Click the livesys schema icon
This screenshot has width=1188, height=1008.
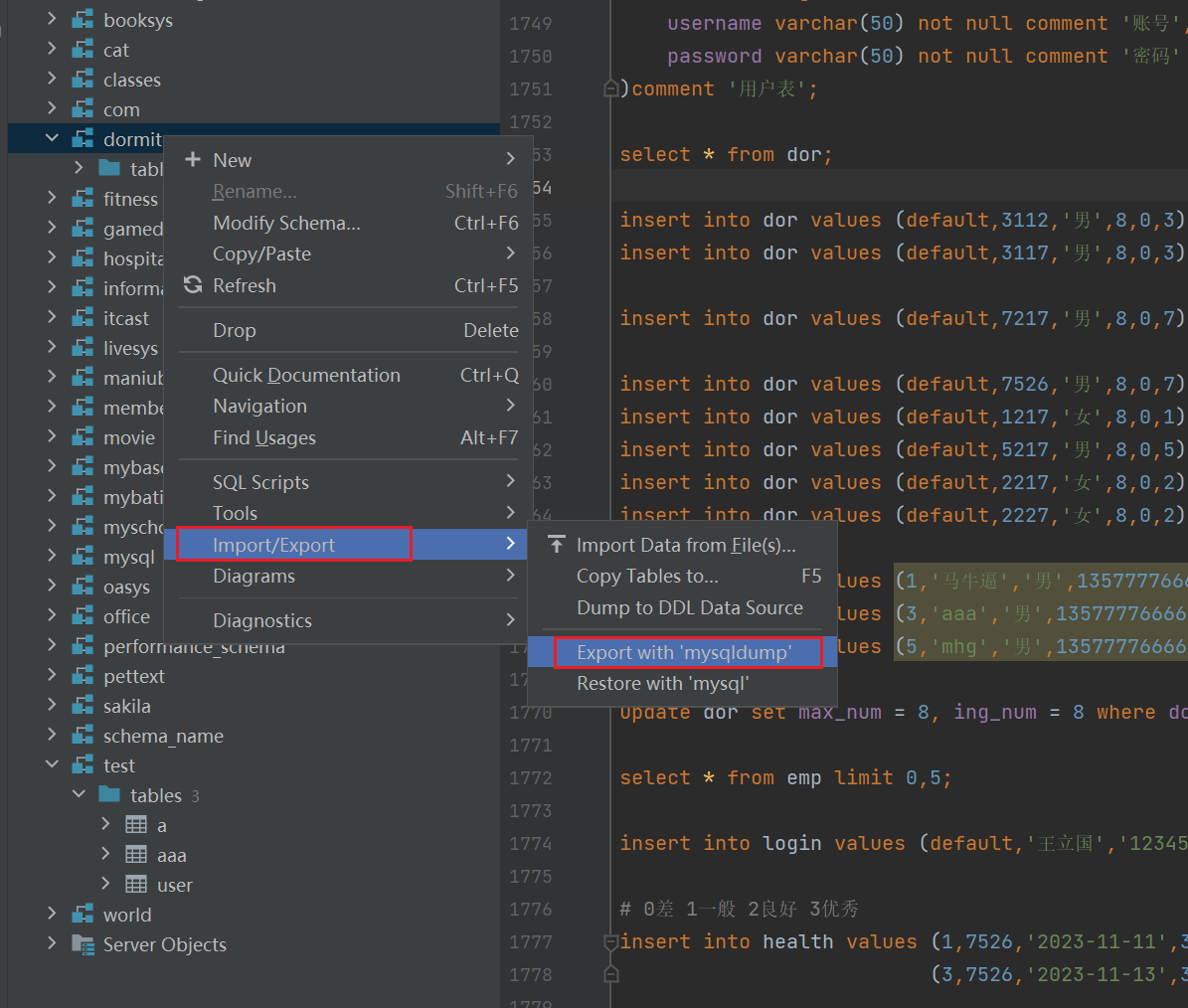click(83, 348)
